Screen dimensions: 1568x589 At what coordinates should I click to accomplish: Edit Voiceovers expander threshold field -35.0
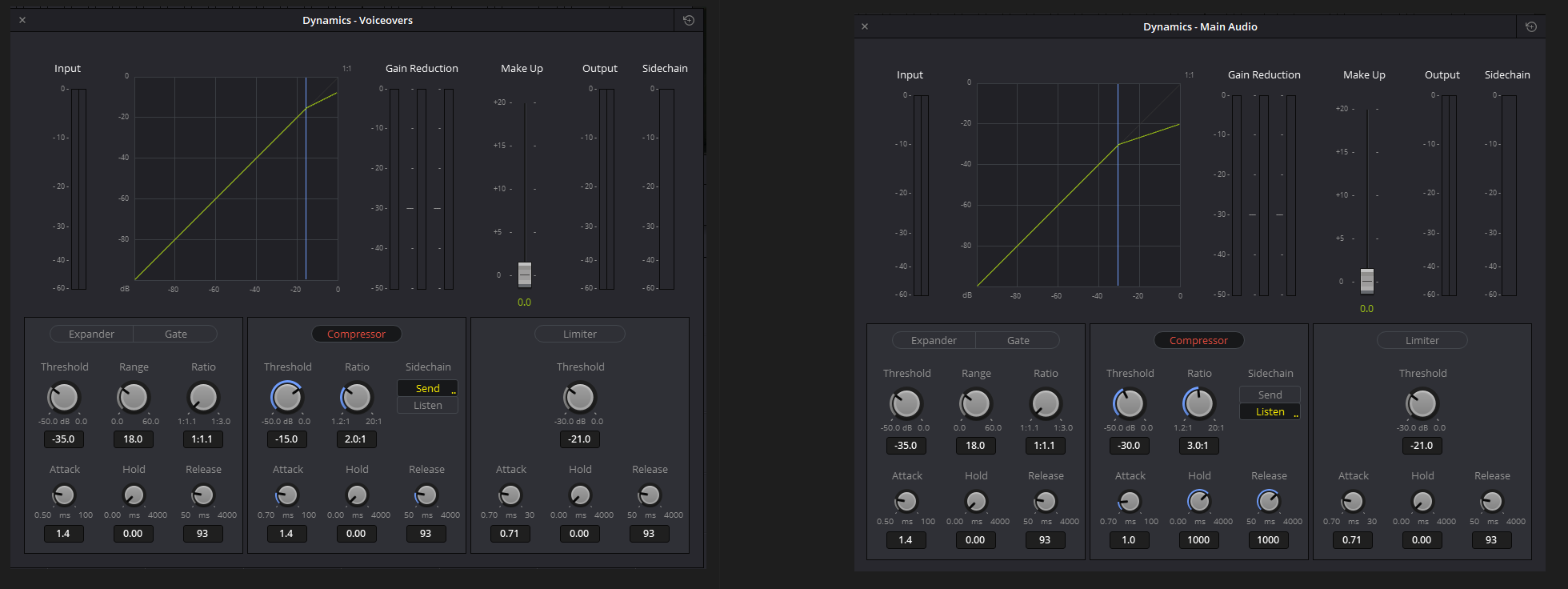click(x=63, y=439)
